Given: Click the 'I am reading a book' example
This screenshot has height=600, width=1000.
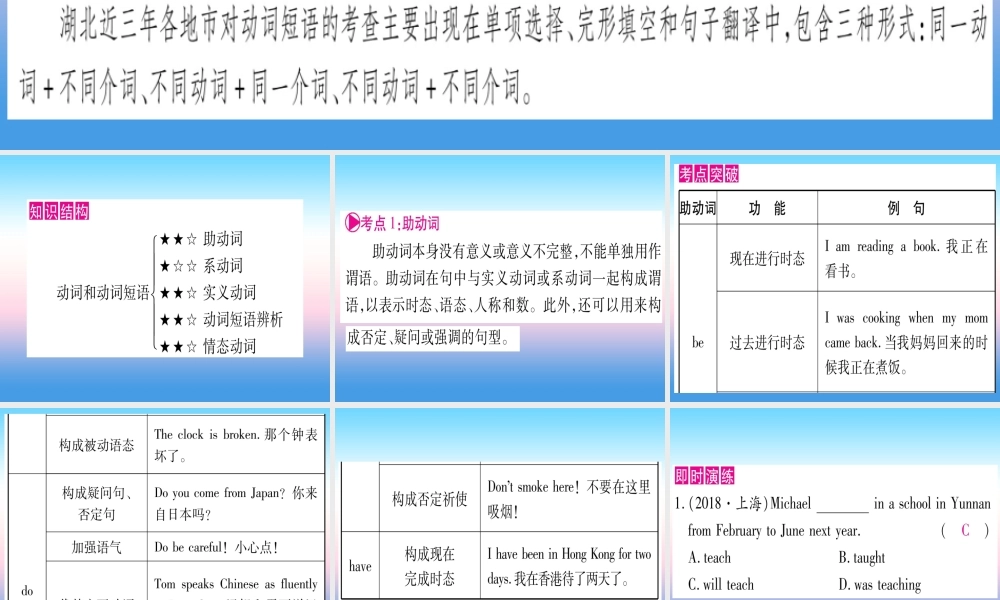Looking at the screenshot, I should pyautogui.click(x=906, y=258).
